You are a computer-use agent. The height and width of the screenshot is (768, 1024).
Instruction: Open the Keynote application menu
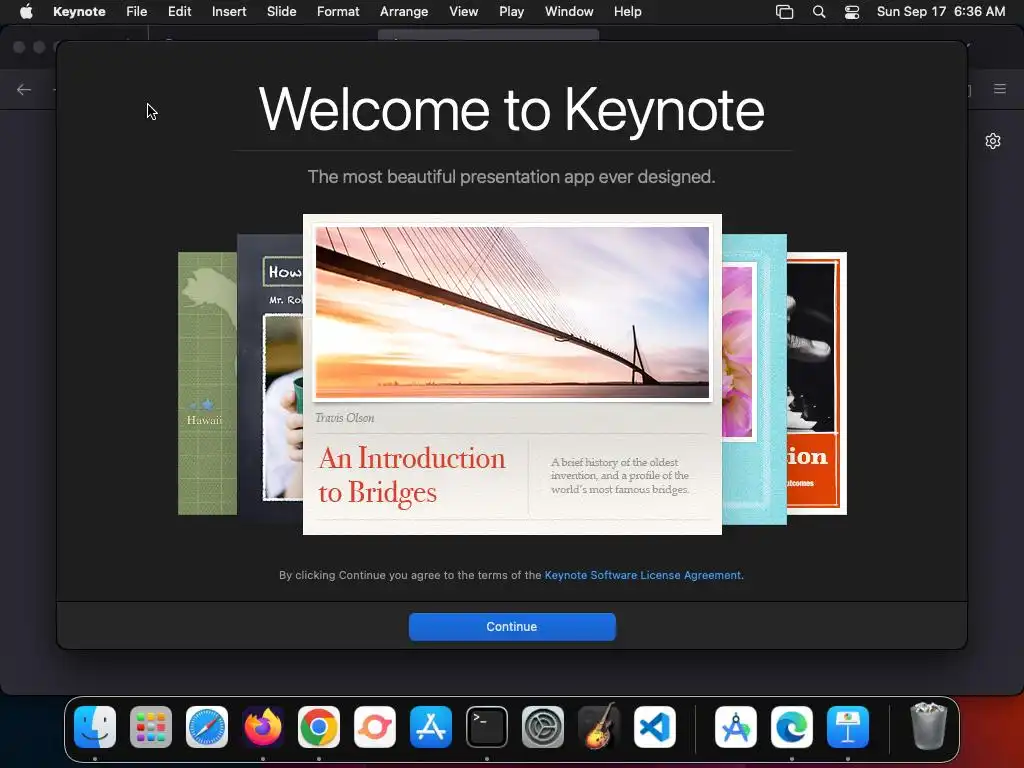click(79, 12)
